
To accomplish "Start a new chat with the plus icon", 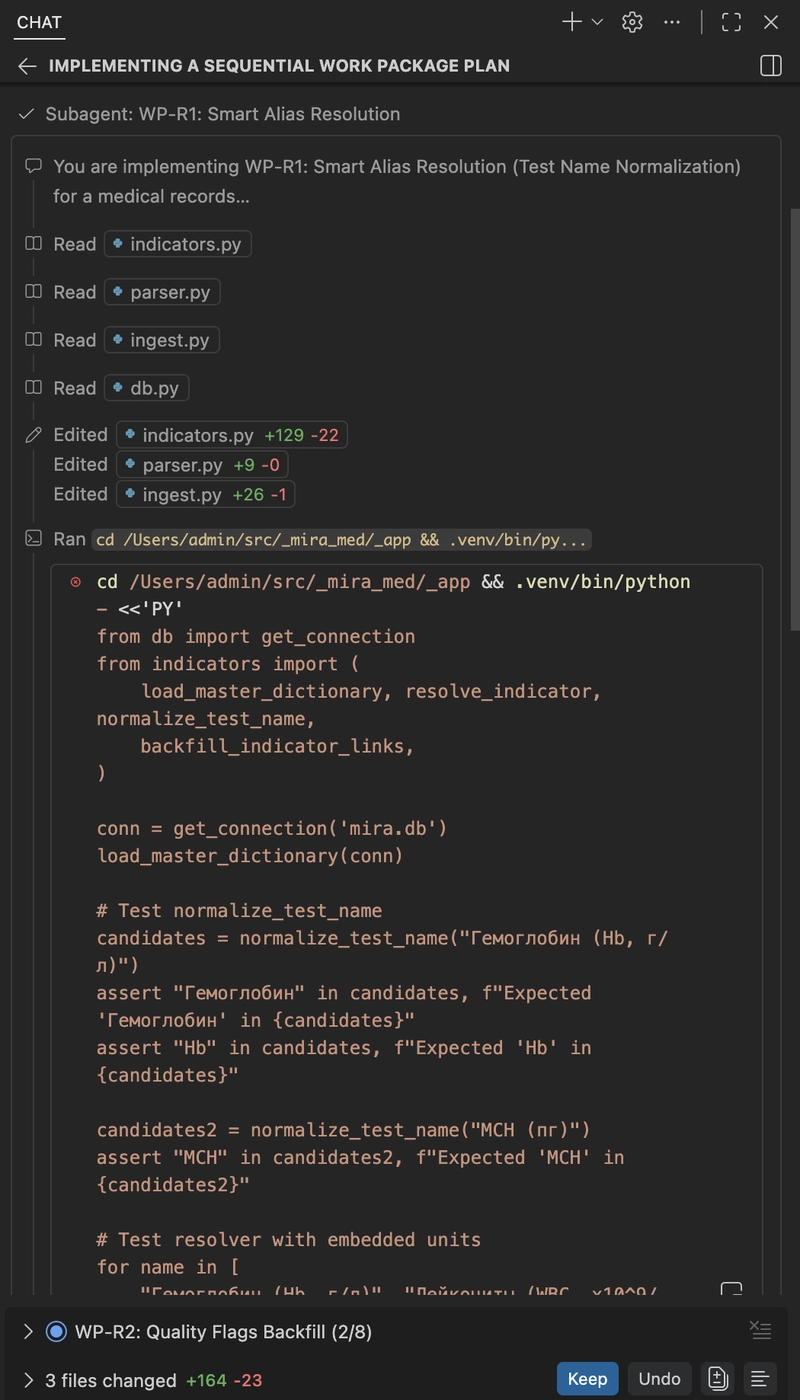I will coord(571,22).
